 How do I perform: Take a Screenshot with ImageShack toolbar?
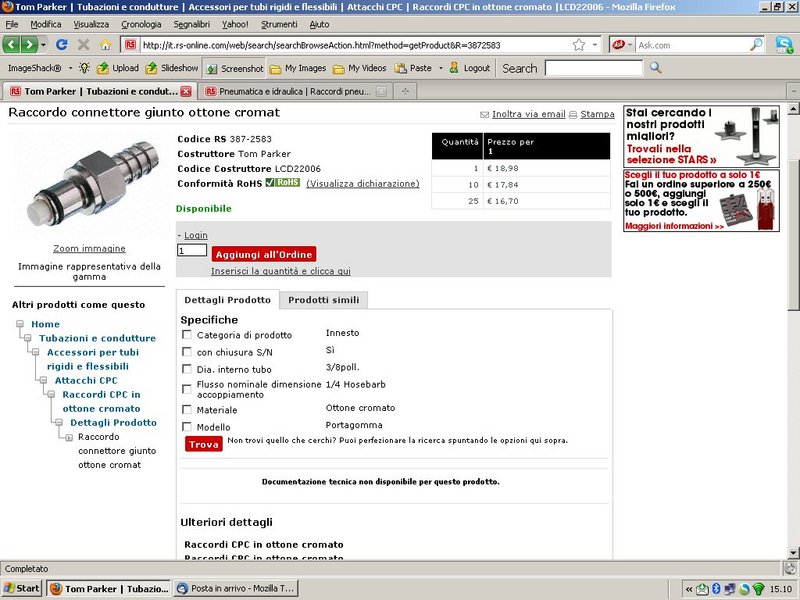(235, 68)
